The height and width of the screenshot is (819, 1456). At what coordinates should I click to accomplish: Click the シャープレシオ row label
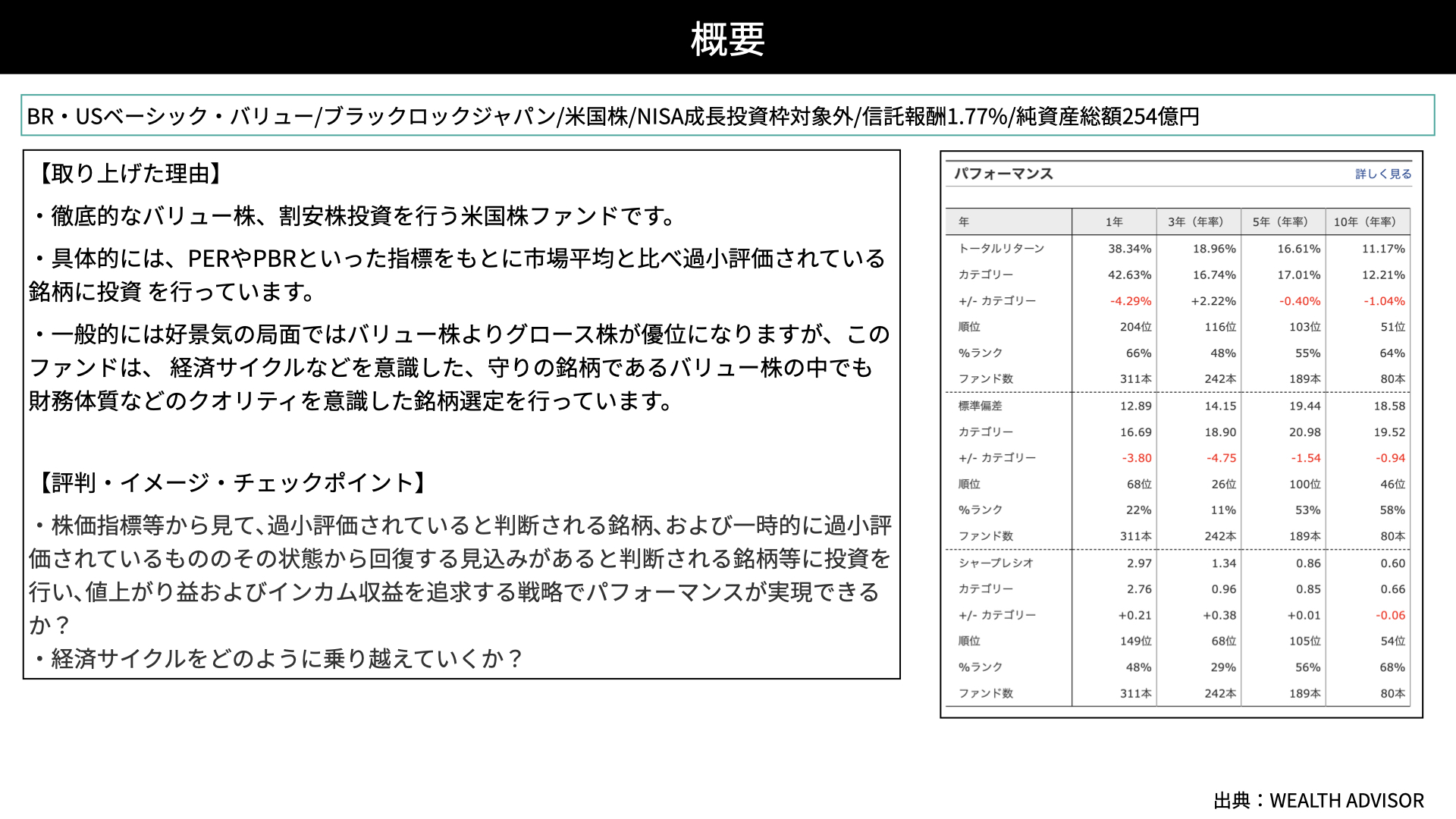click(996, 563)
